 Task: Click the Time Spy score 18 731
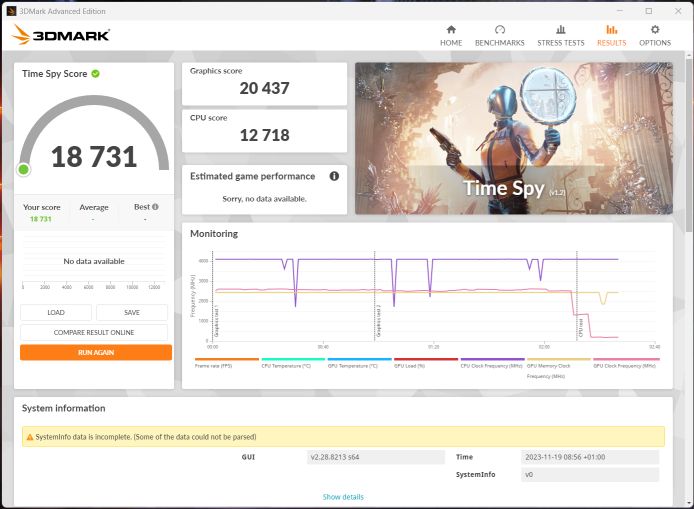pos(94,157)
